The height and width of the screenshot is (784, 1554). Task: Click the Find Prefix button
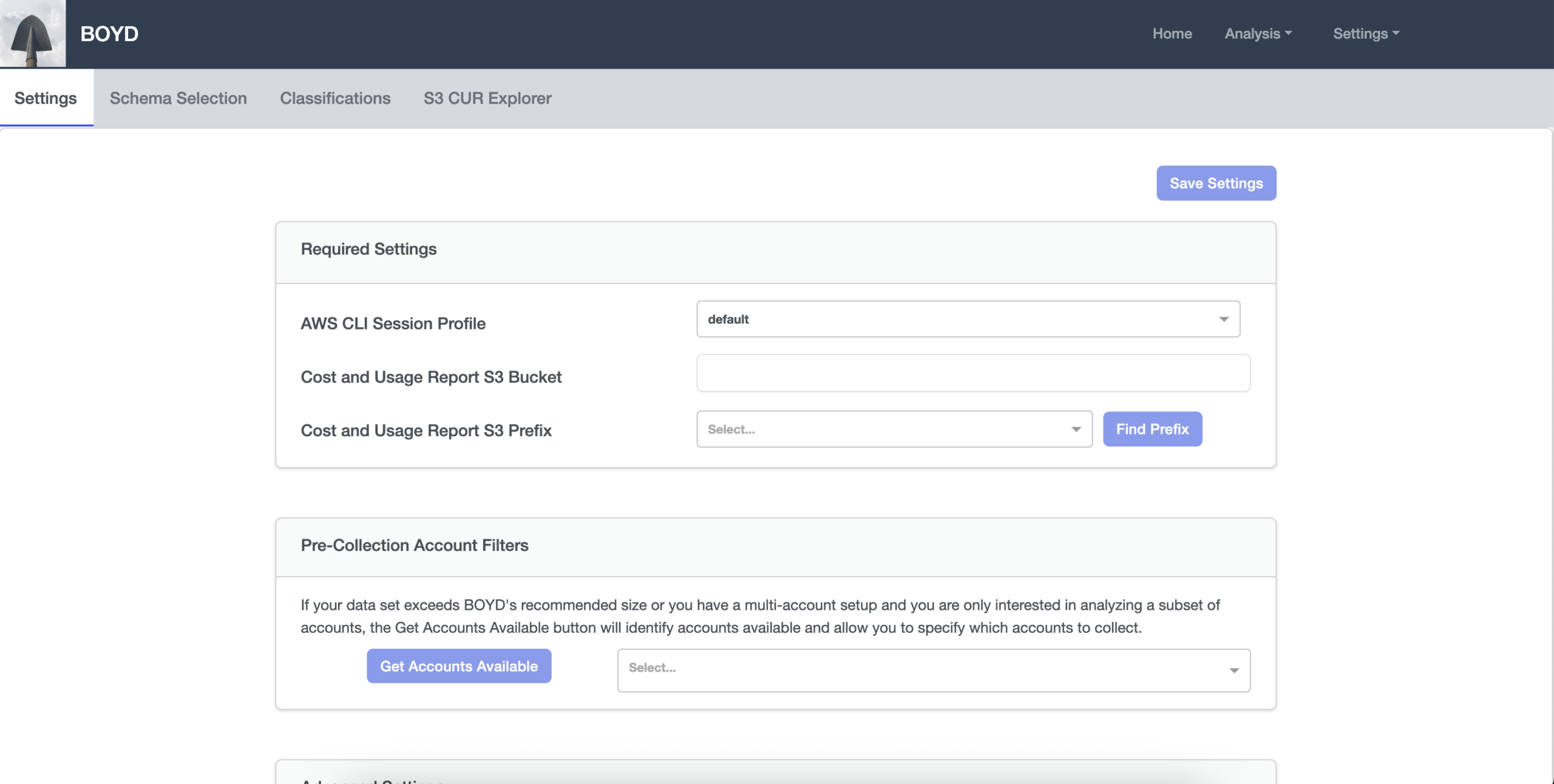1152,430
